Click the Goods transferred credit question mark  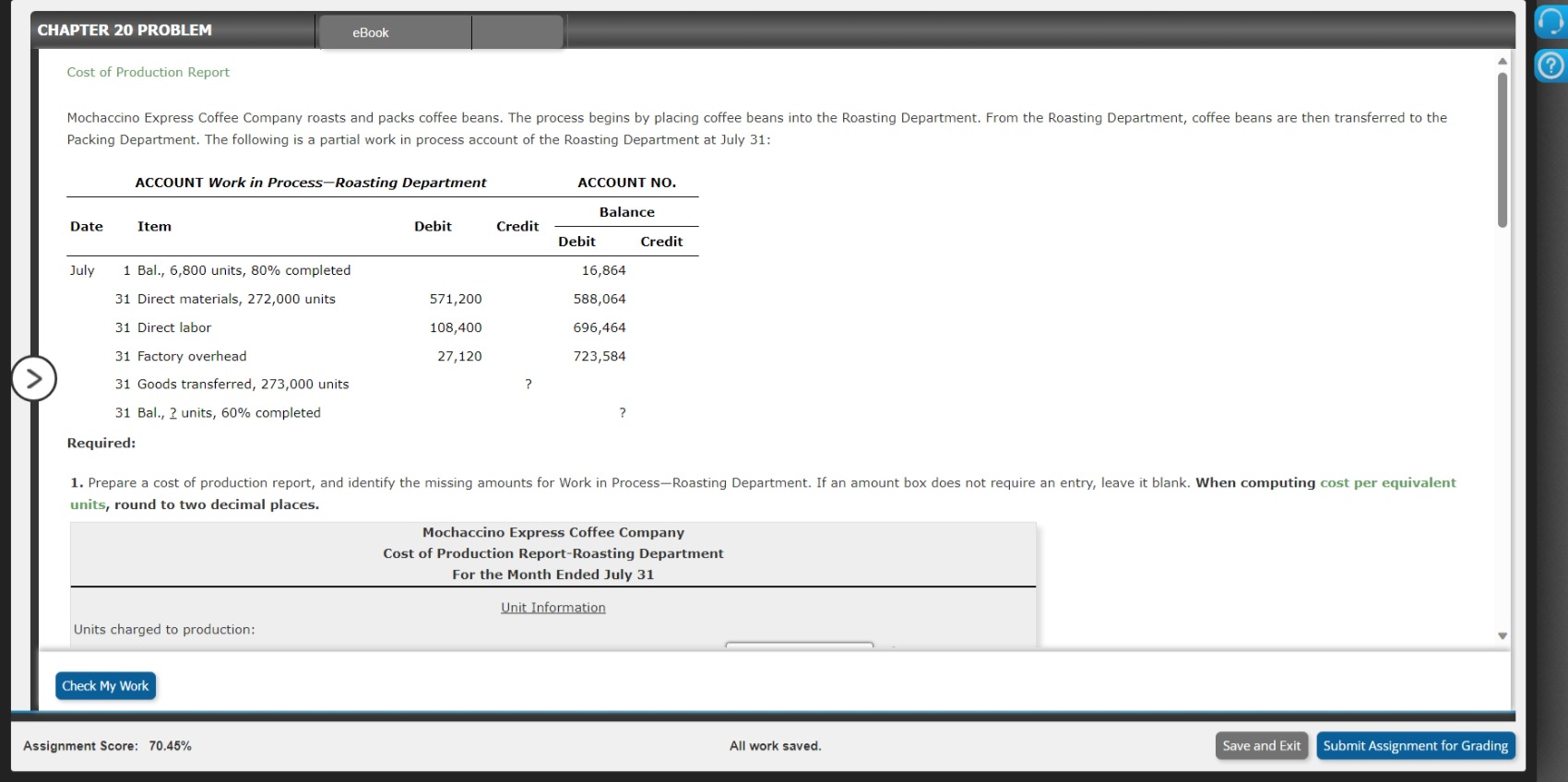(x=529, y=385)
